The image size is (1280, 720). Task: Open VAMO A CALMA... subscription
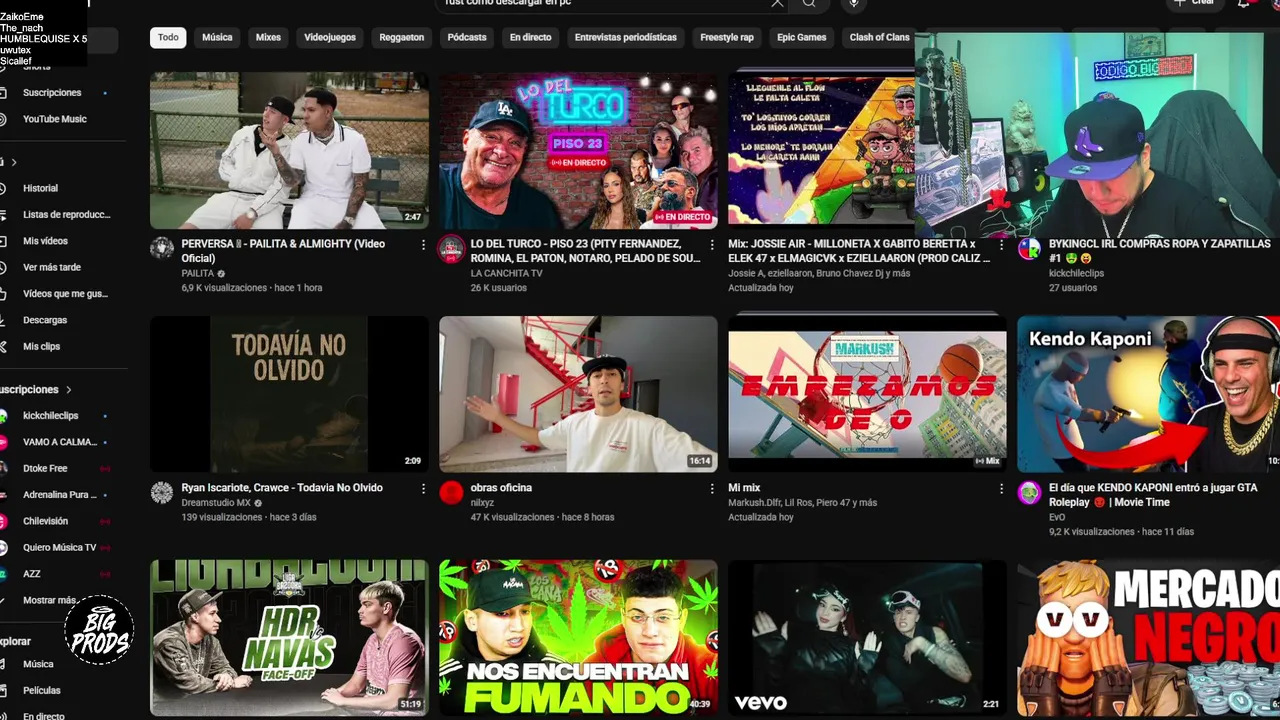click(59, 442)
